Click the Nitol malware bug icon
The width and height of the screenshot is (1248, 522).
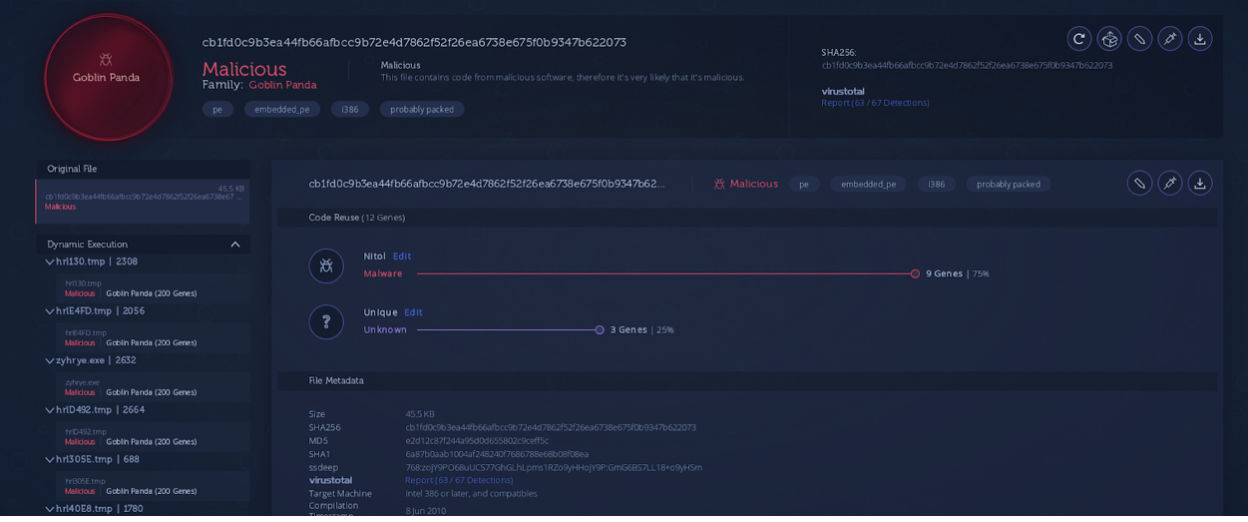click(x=326, y=266)
